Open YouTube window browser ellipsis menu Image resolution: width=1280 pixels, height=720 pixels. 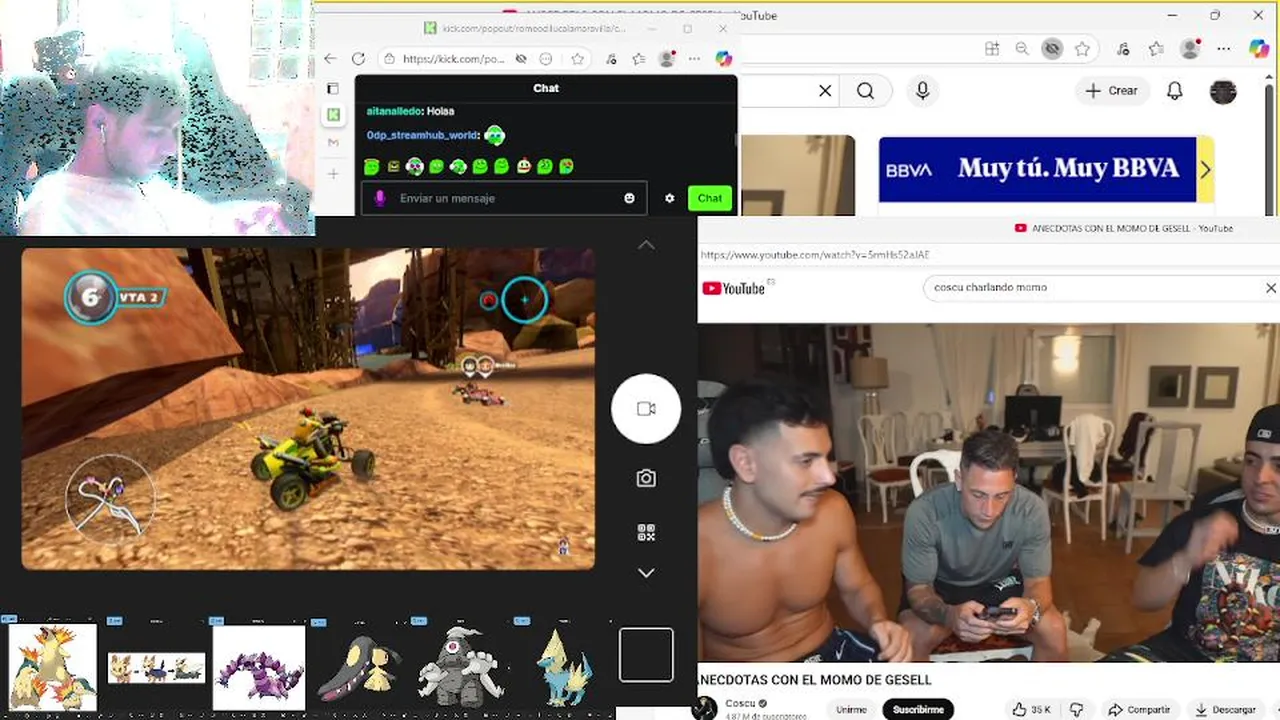click(x=1224, y=48)
